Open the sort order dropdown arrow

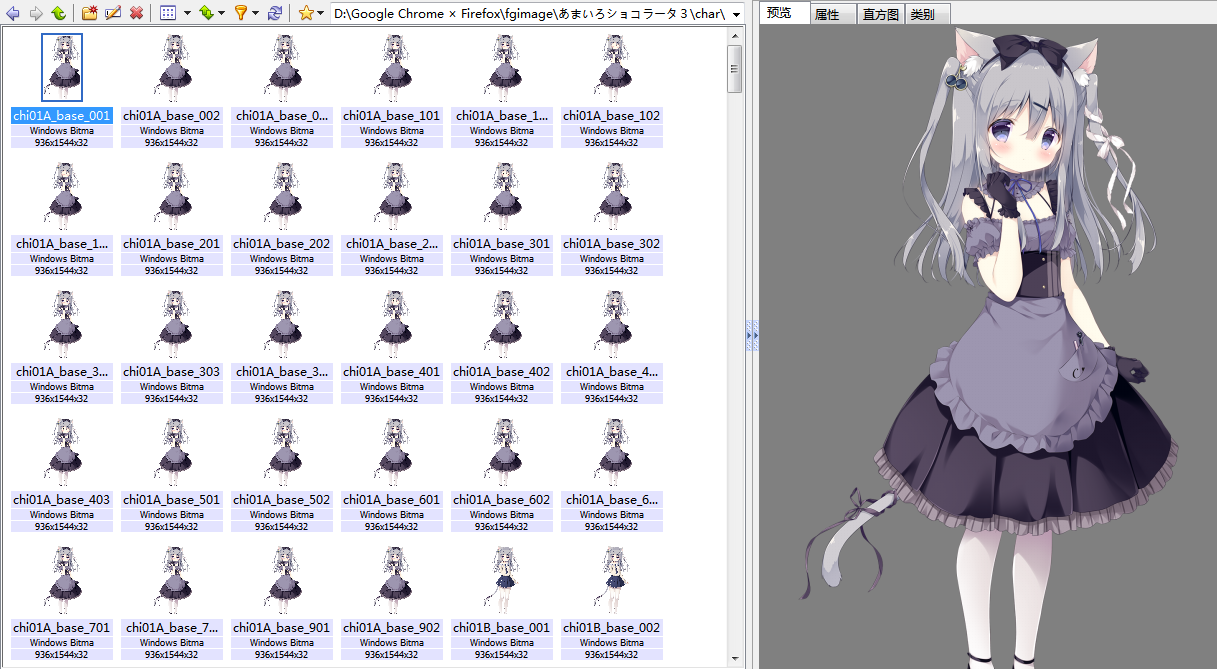pos(221,14)
